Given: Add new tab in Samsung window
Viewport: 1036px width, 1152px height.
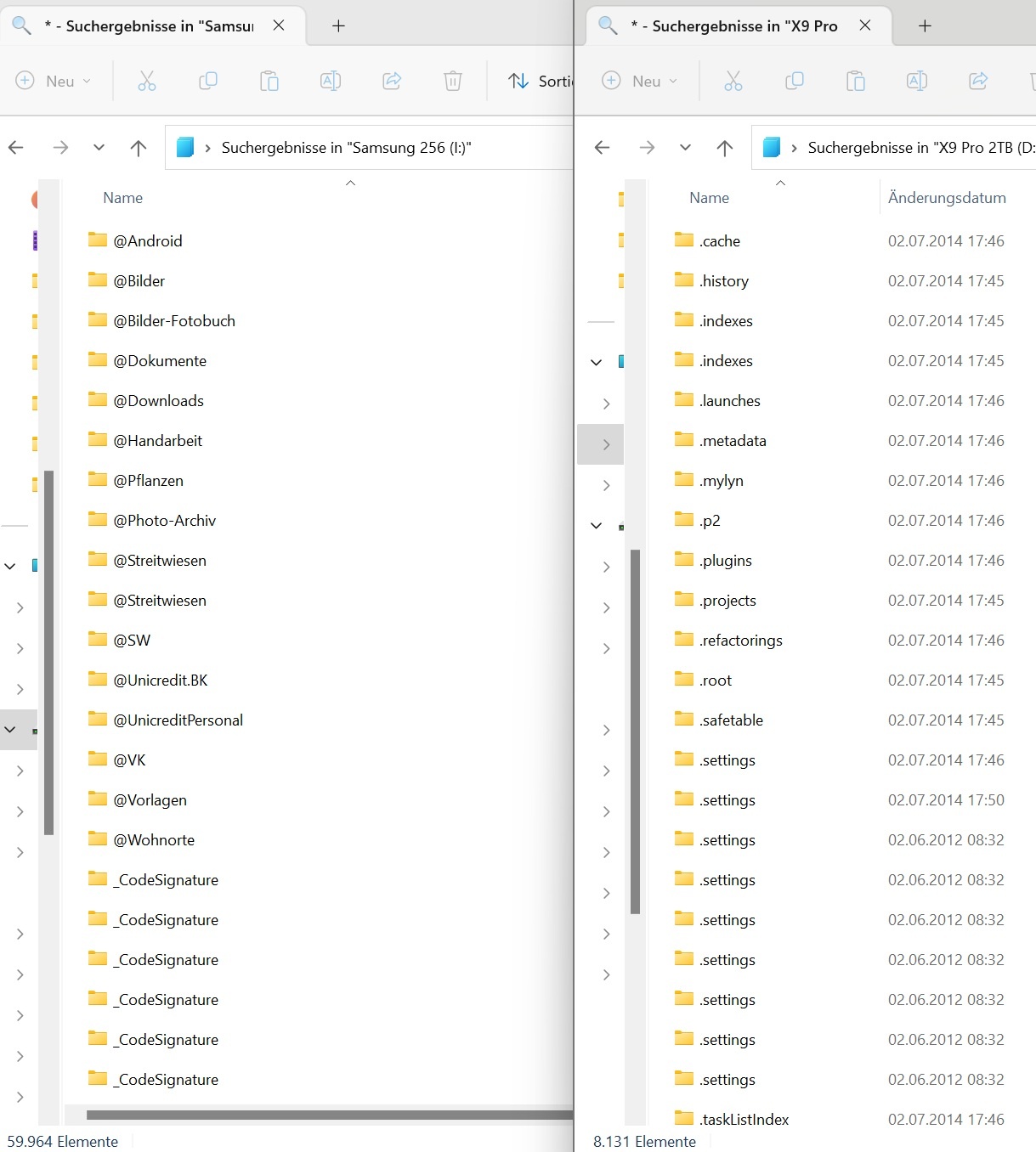Looking at the screenshot, I should click(338, 25).
